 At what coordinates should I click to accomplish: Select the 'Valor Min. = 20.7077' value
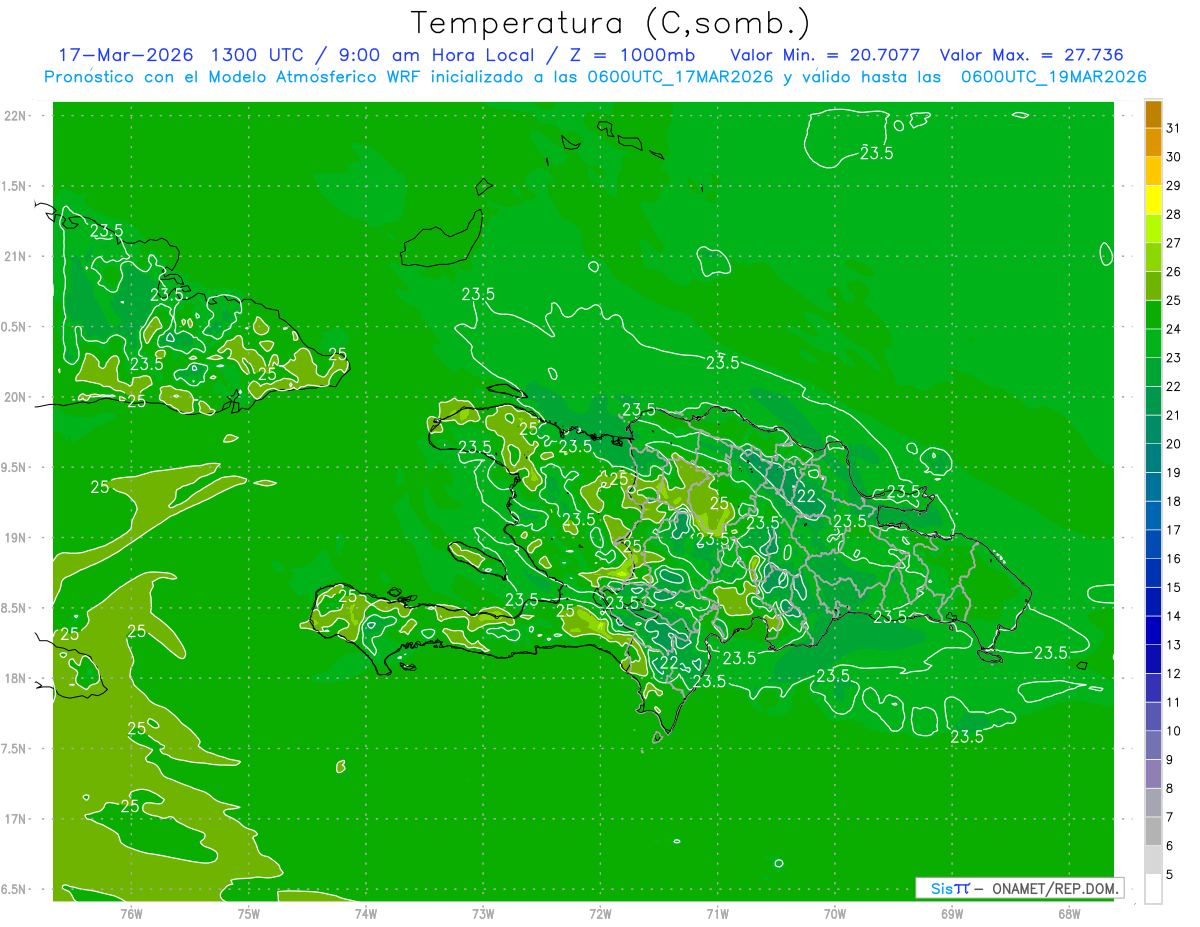point(823,55)
